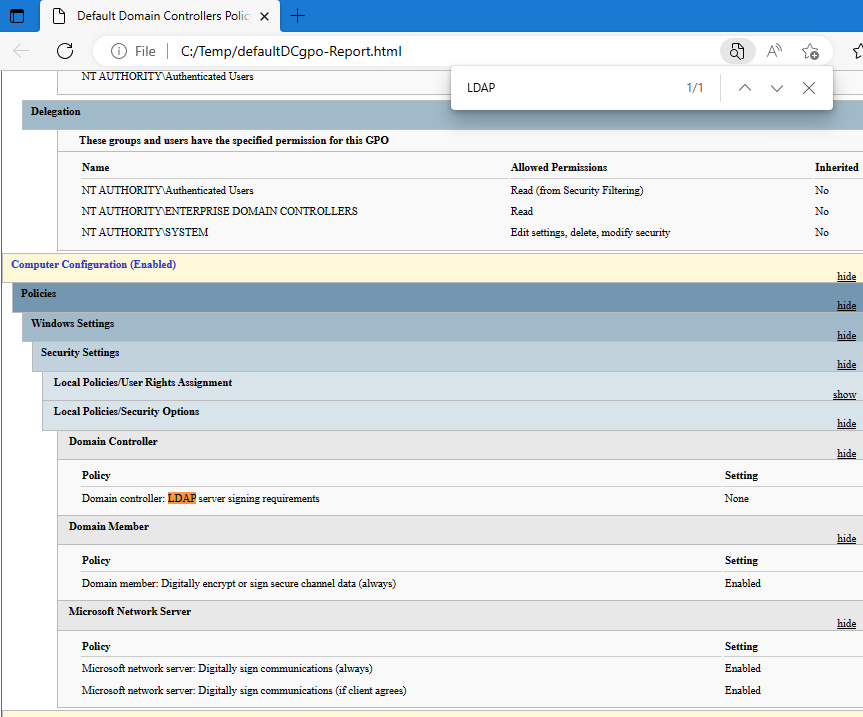Go to previous find result
This screenshot has width=863, height=717.
745,88
